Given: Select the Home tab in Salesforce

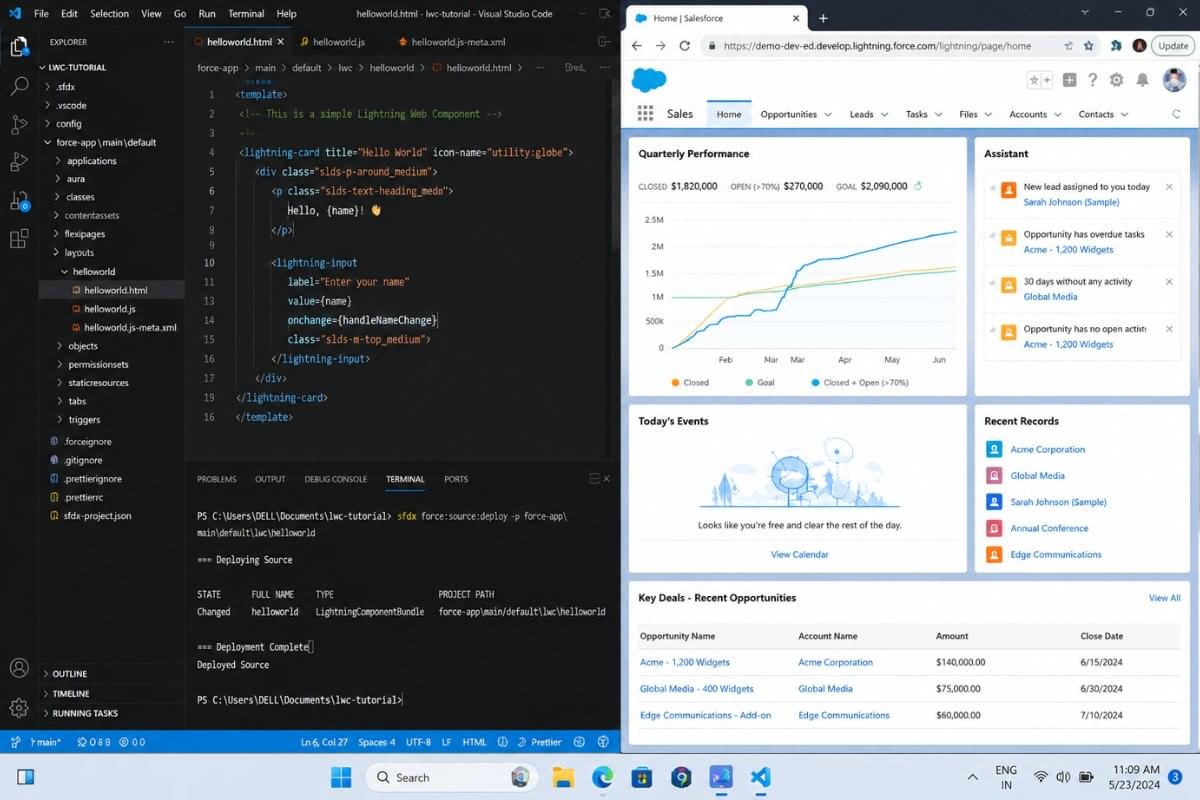Looking at the screenshot, I should tap(729, 115).
